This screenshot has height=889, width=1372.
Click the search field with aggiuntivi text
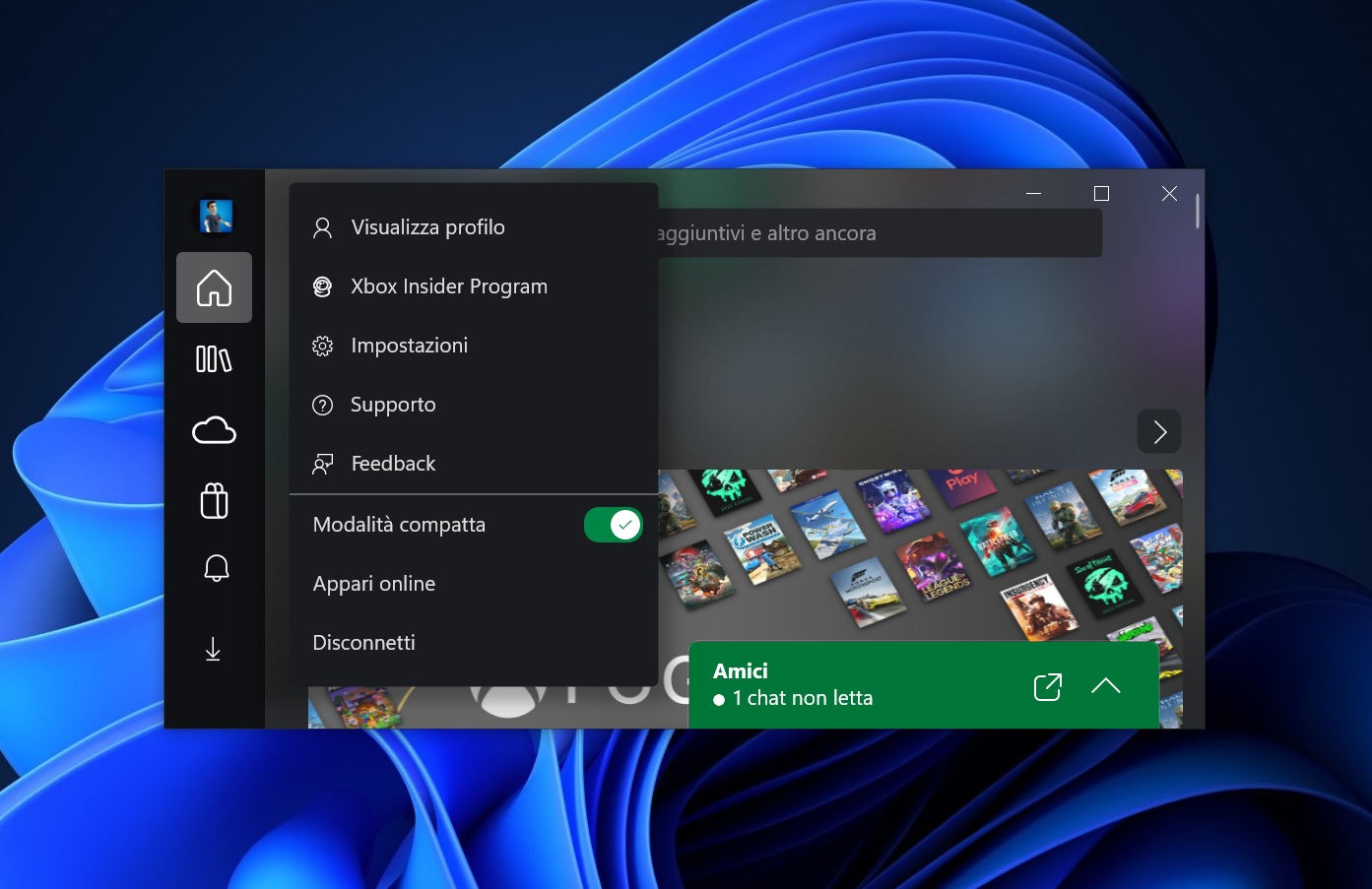point(880,233)
